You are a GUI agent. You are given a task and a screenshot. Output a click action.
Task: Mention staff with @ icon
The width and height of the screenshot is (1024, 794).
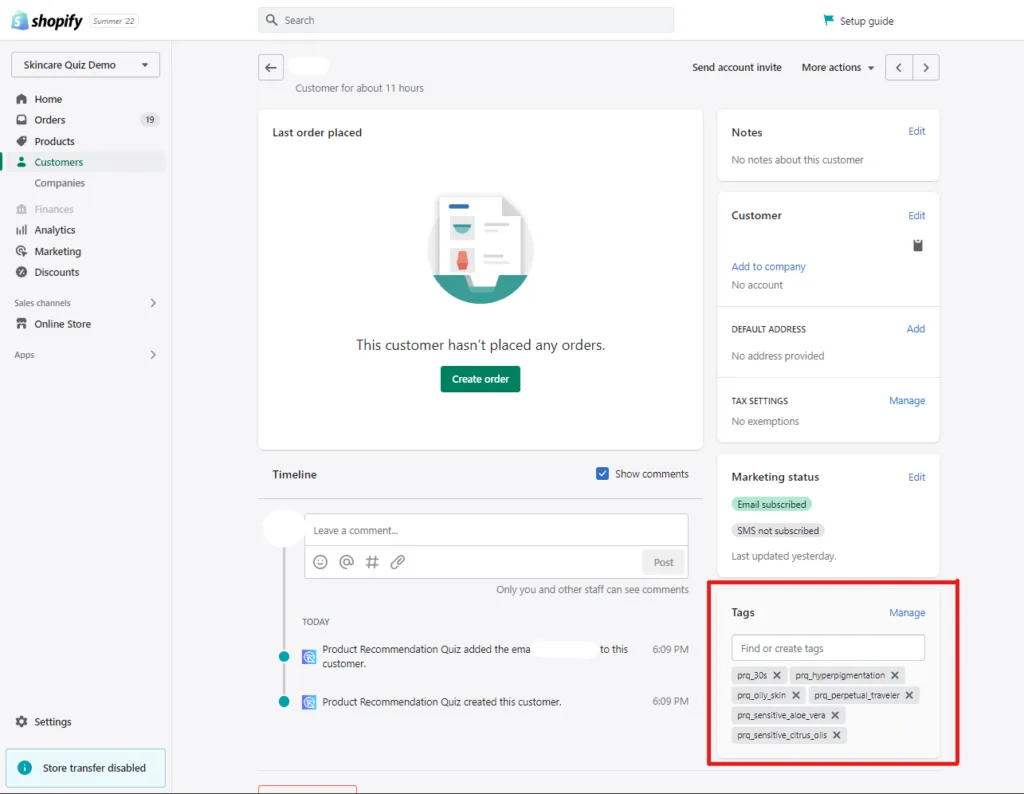[346, 562]
